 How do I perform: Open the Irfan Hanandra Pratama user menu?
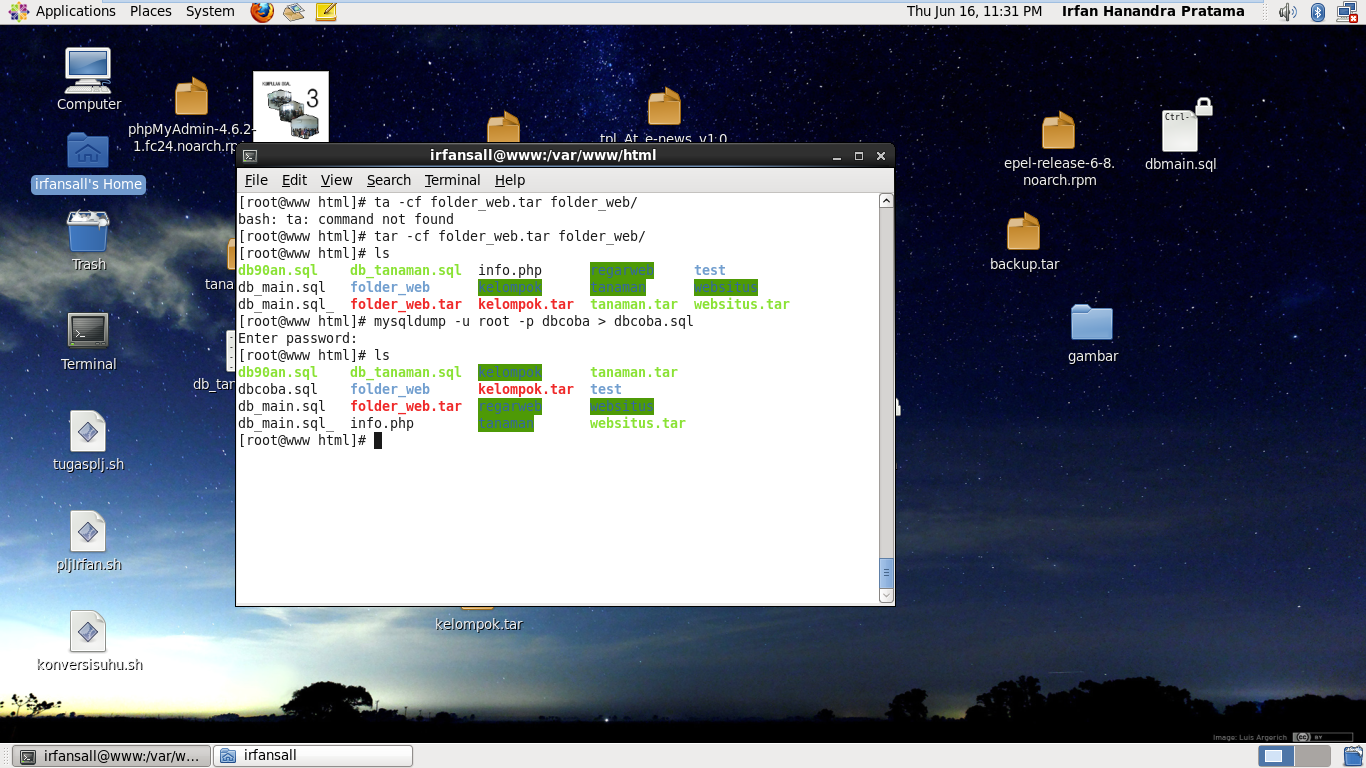[x=1153, y=11]
